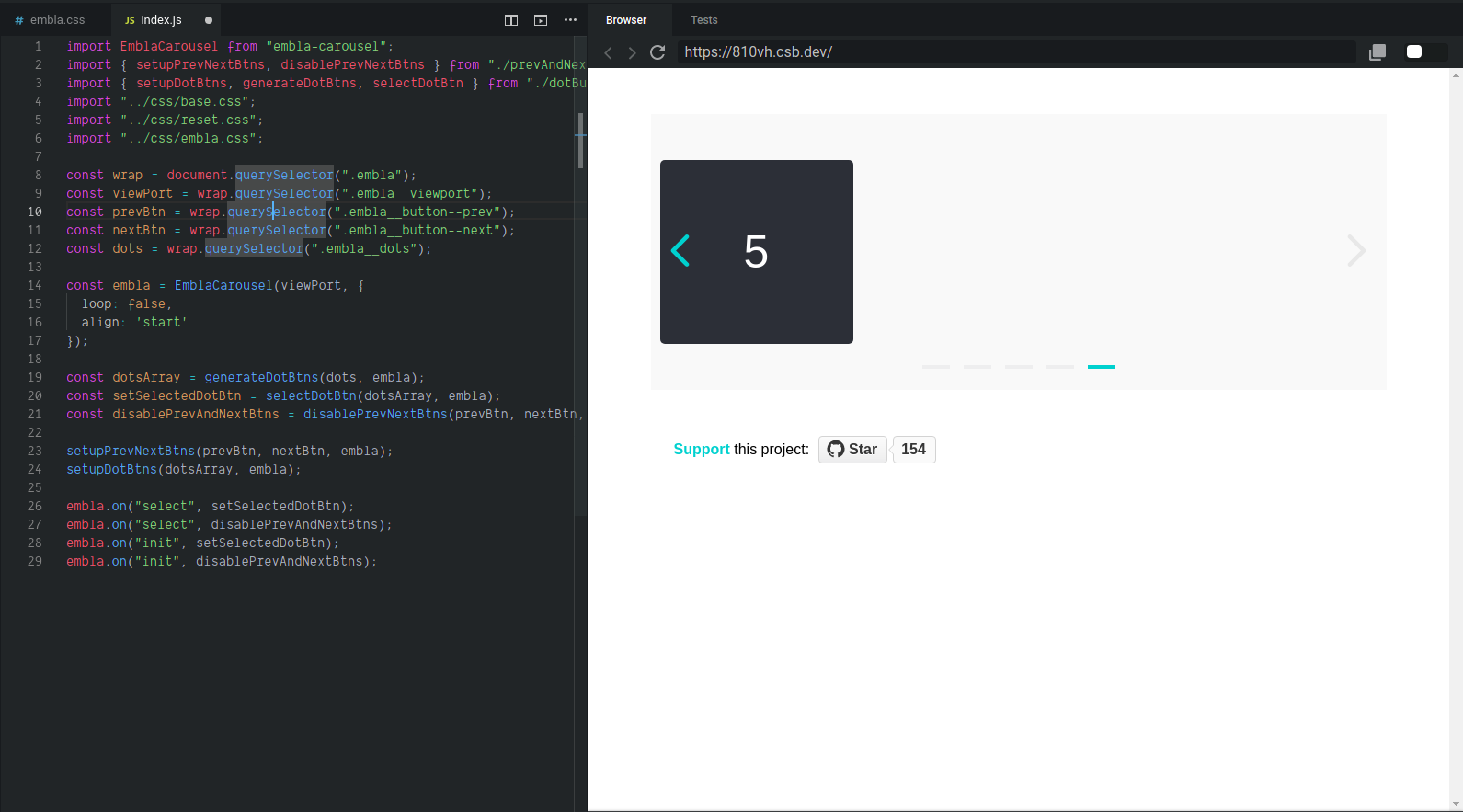Follow the Support link

702,450
